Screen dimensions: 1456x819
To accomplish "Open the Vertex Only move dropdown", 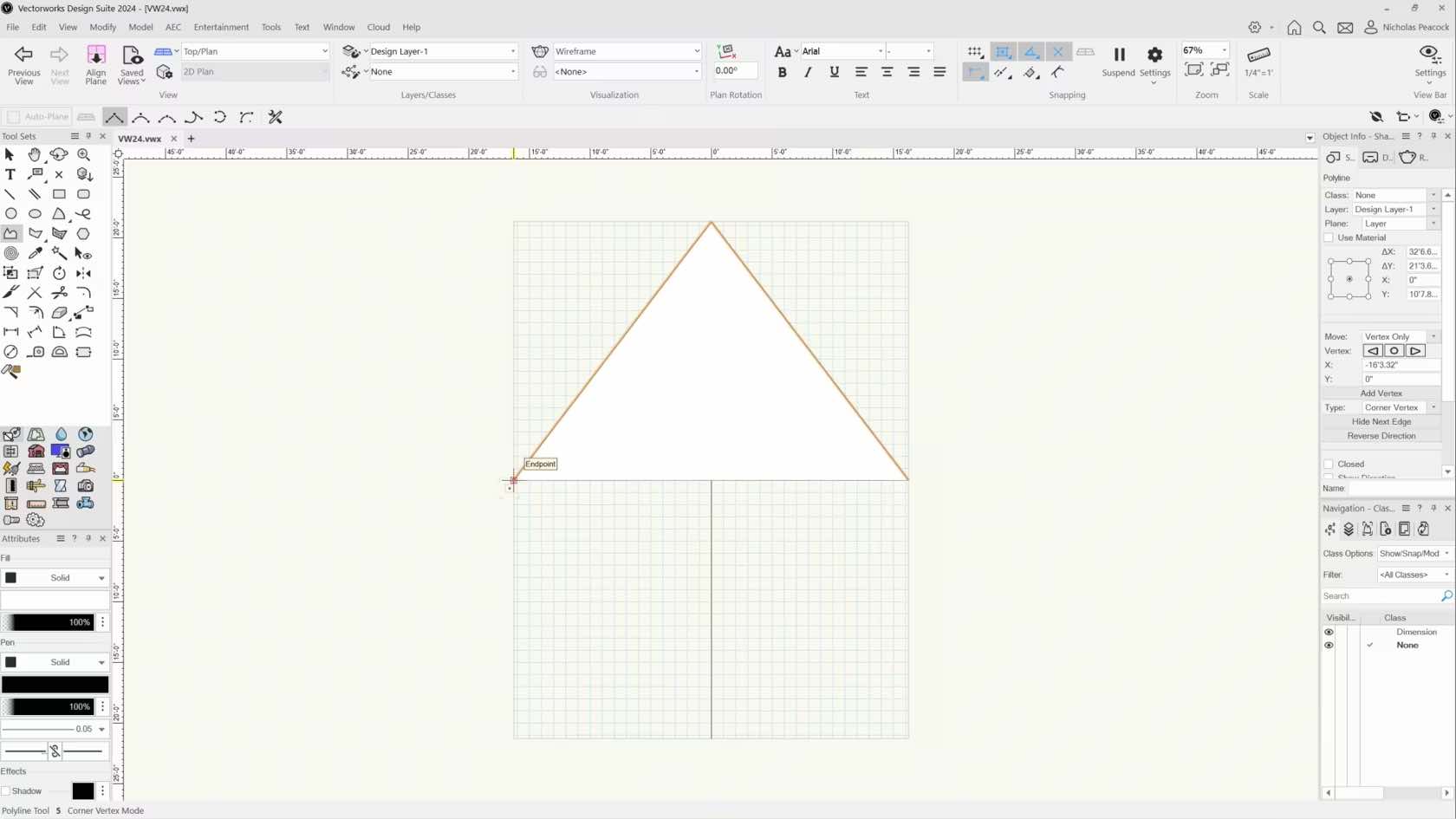I will point(1400,336).
